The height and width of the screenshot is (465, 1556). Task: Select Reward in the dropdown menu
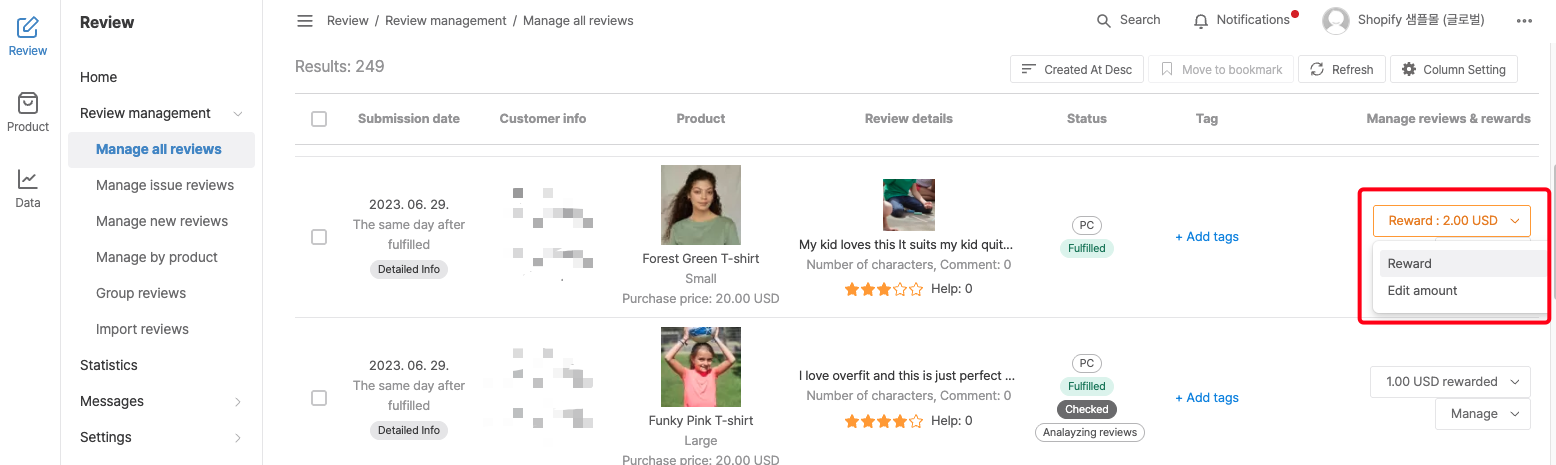pos(1409,264)
